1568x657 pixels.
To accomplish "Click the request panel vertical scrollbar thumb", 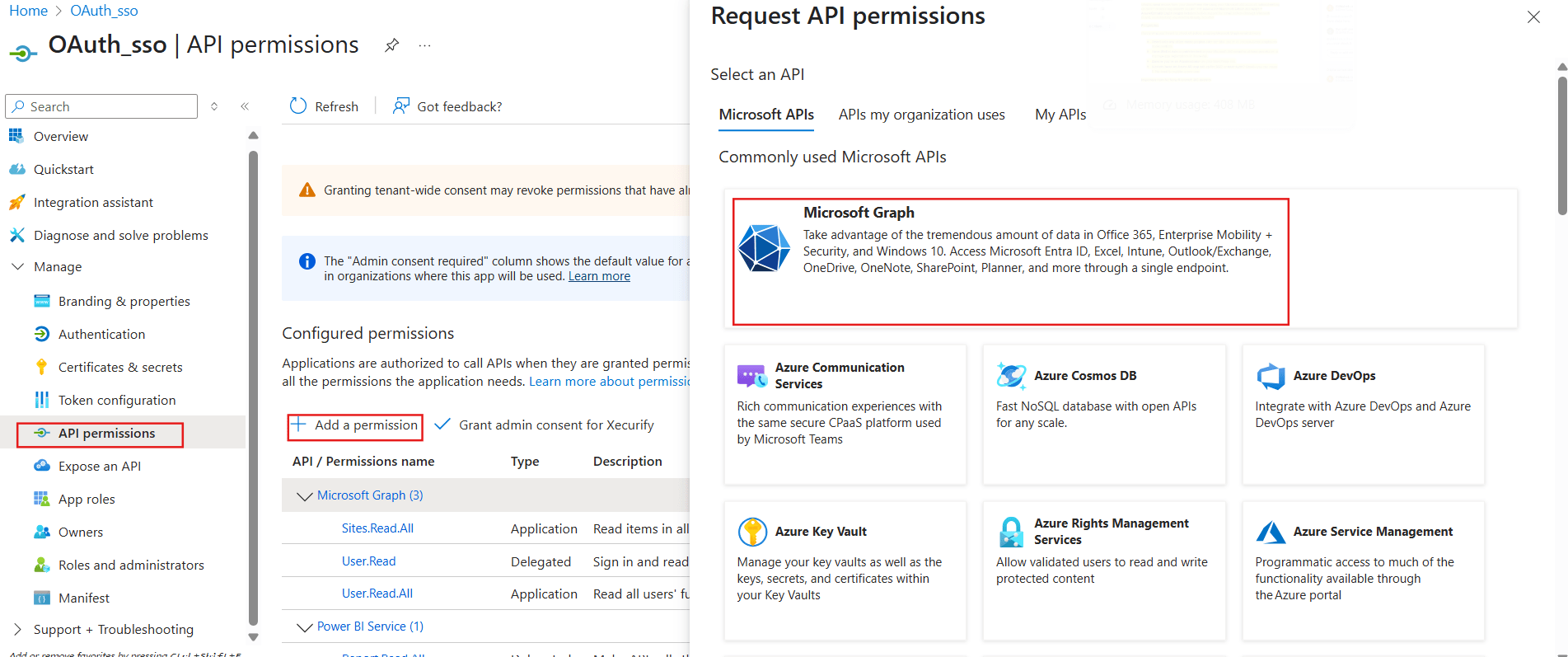I will coord(1561,146).
